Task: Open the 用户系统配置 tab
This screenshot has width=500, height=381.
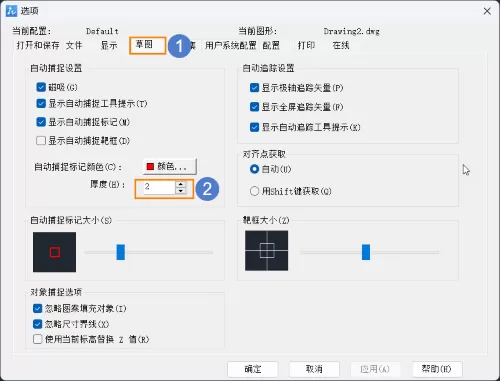Action: pos(230,45)
